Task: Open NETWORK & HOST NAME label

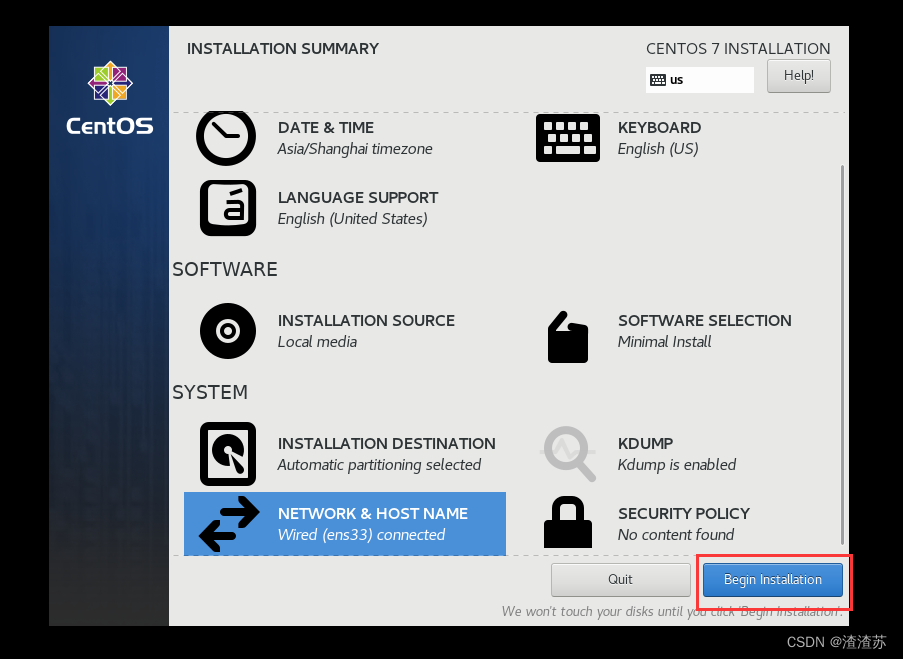Action: [373, 514]
